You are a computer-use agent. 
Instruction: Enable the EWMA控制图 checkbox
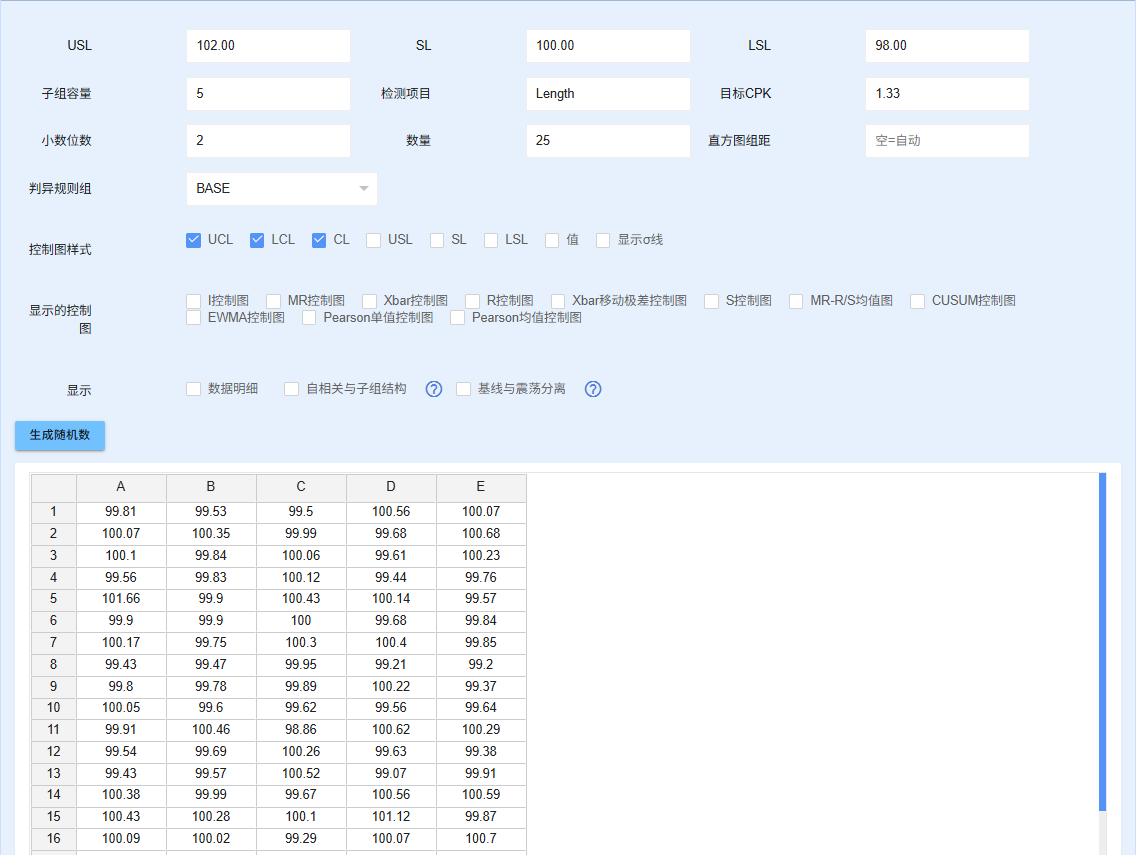coord(193,318)
